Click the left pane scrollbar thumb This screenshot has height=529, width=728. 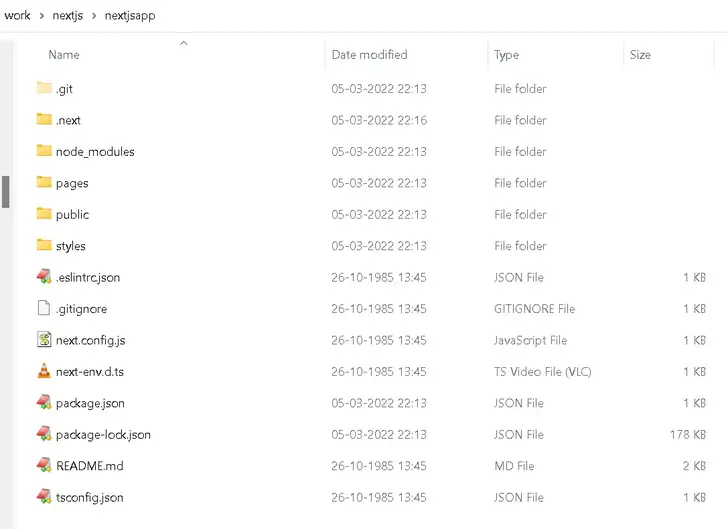pyautogui.click(x=5, y=191)
